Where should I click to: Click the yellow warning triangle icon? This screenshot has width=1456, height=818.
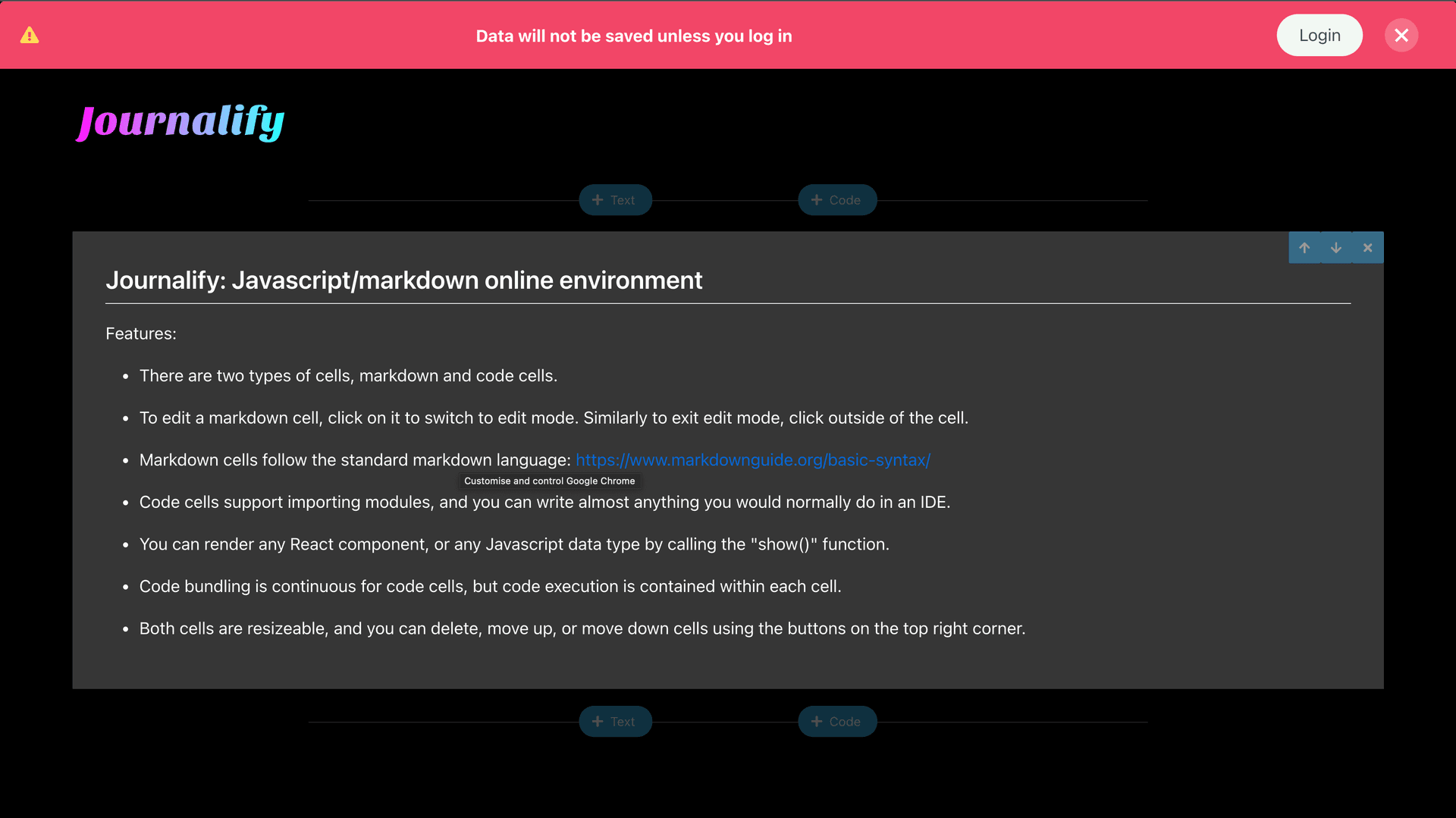[30, 36]
